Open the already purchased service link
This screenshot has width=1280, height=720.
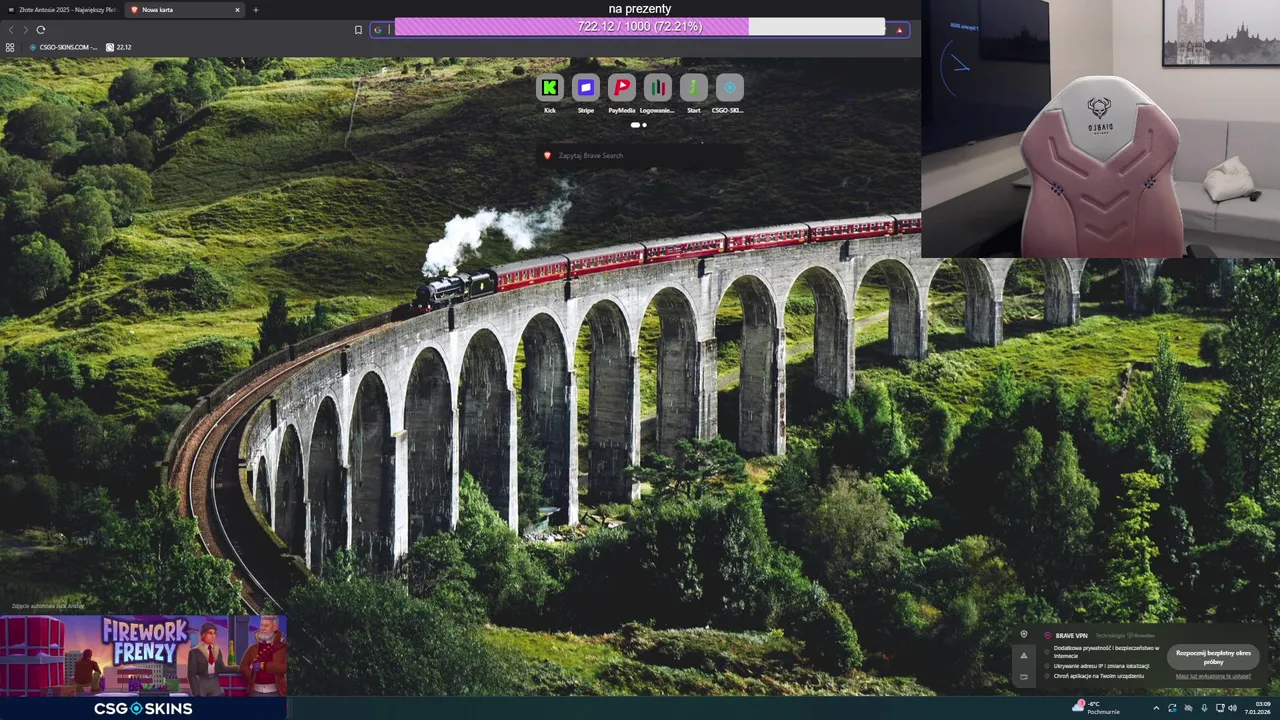[1213, 676]
